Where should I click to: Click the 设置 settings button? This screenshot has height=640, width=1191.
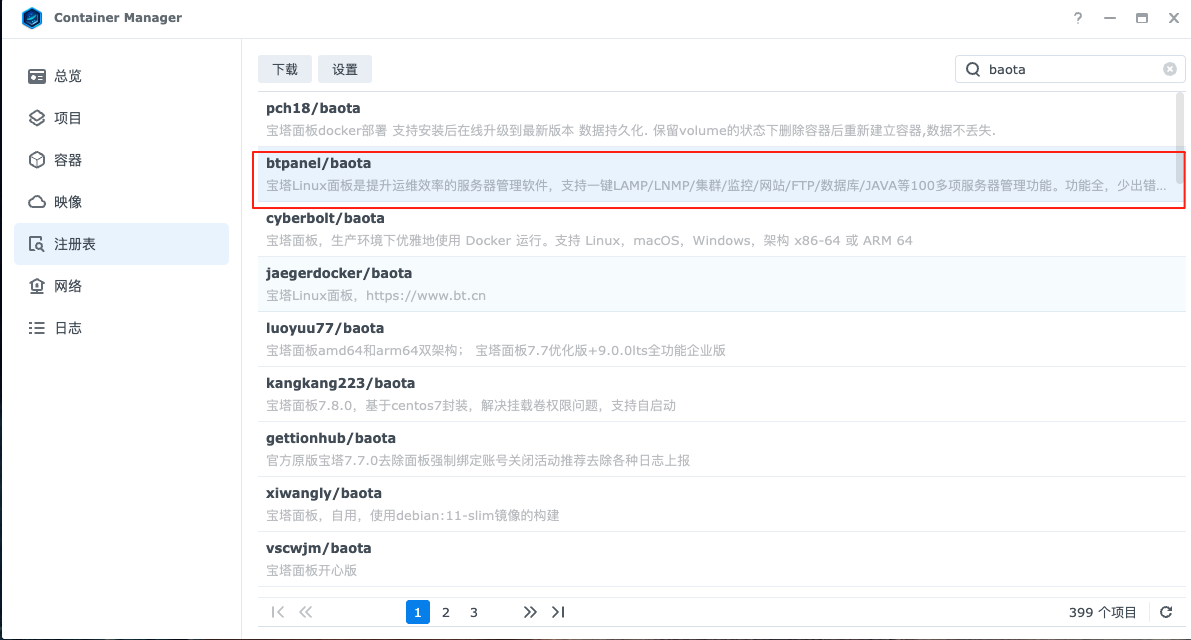pos(345,69)
